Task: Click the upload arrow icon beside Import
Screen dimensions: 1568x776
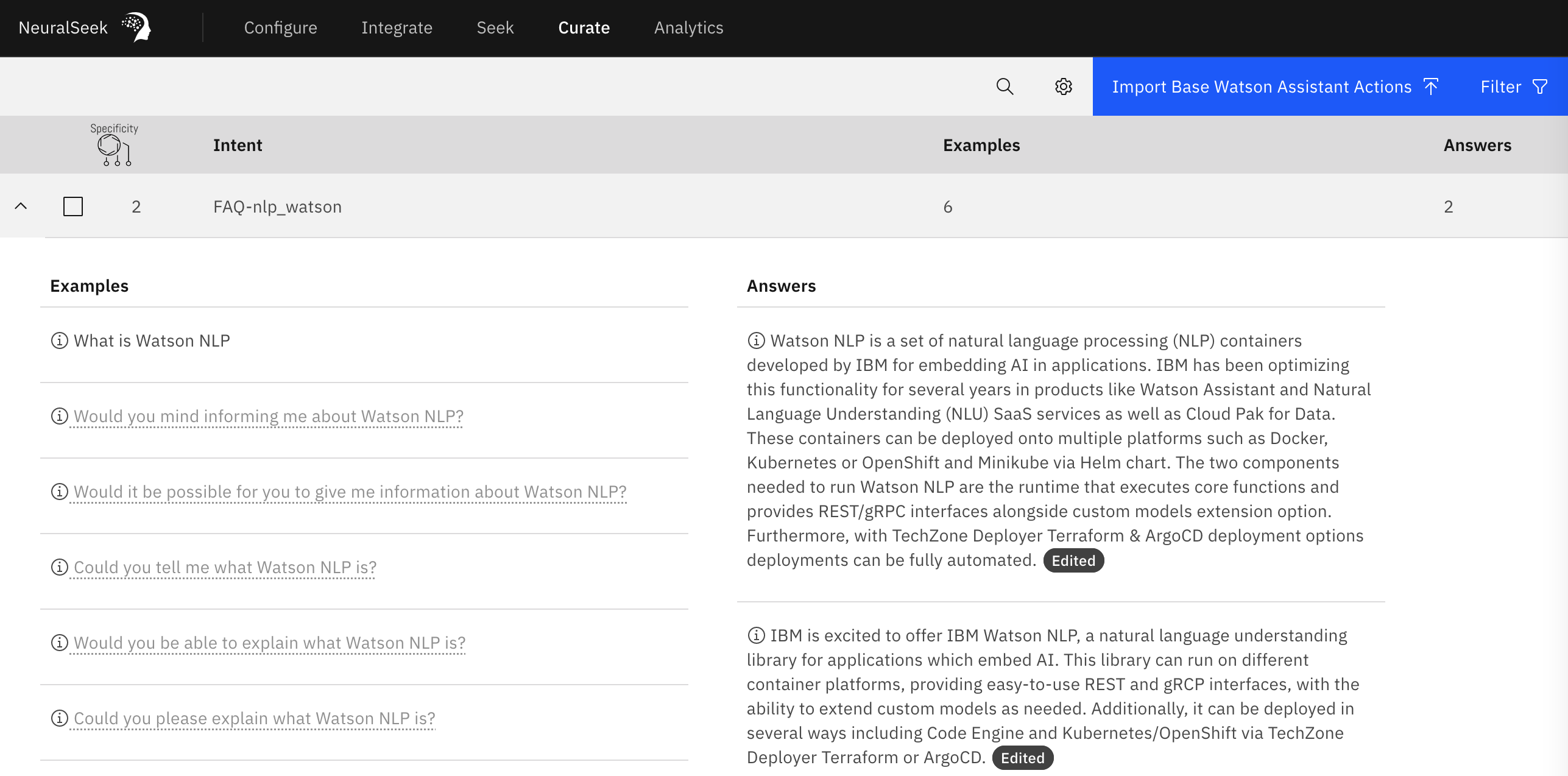Action: tap(1431, 86)
